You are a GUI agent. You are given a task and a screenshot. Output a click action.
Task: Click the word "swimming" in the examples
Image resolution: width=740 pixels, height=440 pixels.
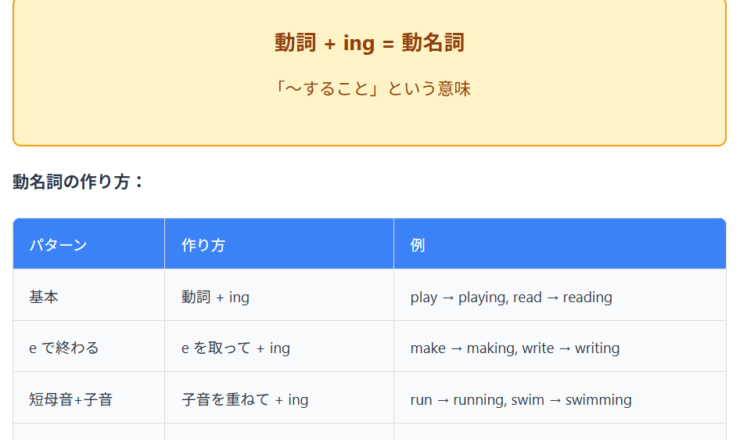pyautogui.click(x=598, y=400)
